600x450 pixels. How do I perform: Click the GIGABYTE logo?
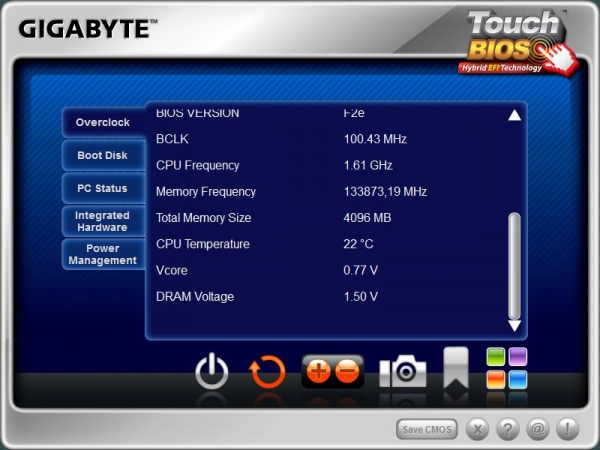point(88,29)
